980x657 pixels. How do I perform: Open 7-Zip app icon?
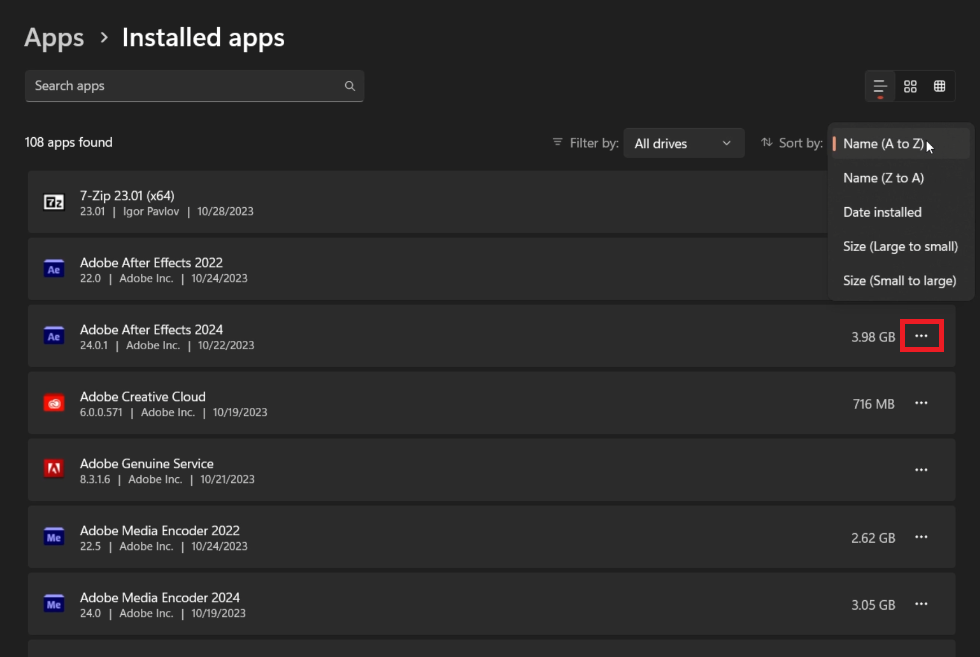tap(54, 202)
